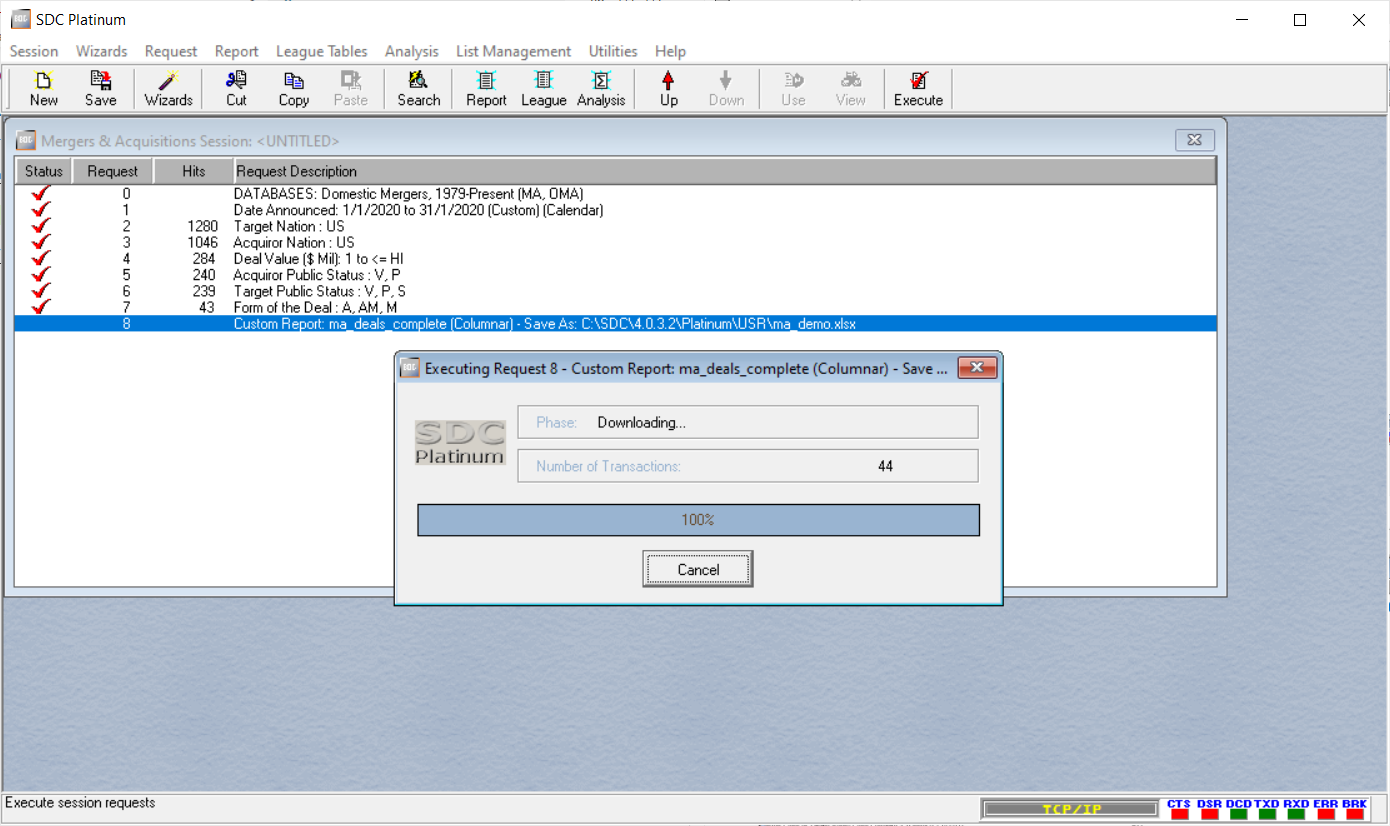Click the TCP/IP connection status box

click(x=1071, y=809)
